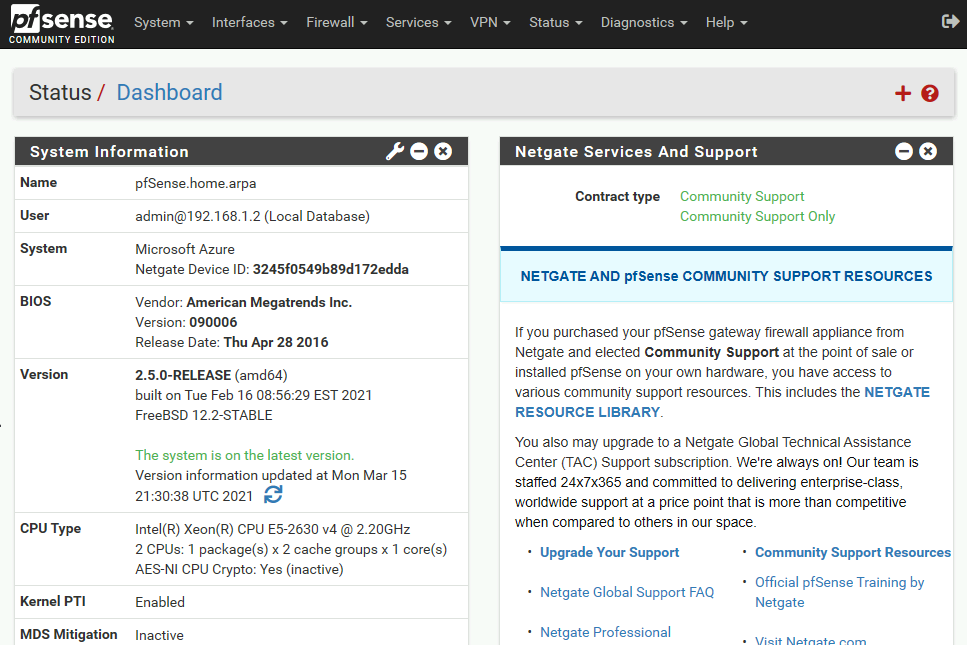Screen dimensions: 967x645
Task: Close the System Information widget
Action: pos(443,151)
